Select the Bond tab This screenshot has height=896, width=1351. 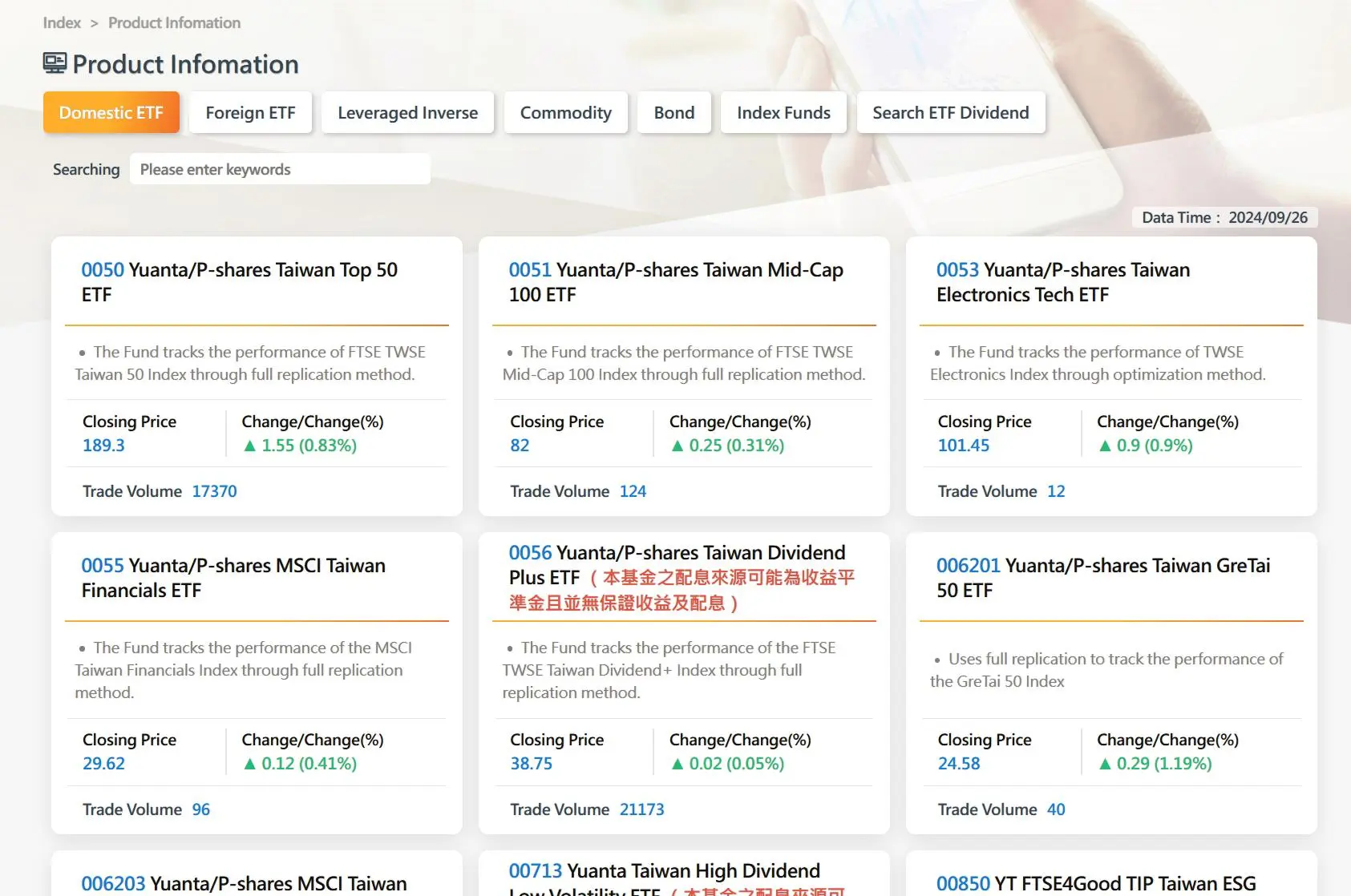[674, 112]
